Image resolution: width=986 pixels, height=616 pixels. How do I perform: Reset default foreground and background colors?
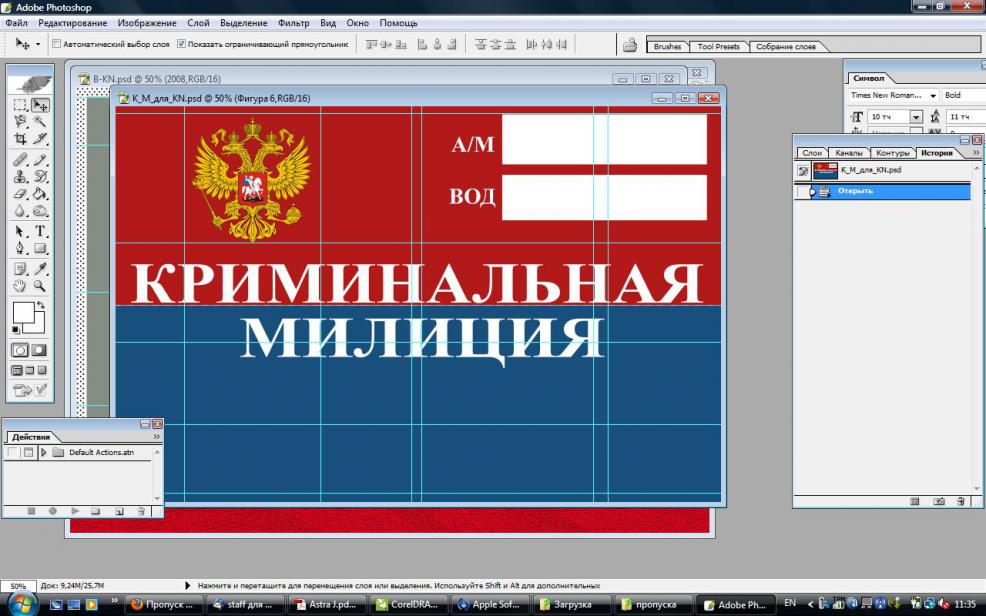coord(16,329)
